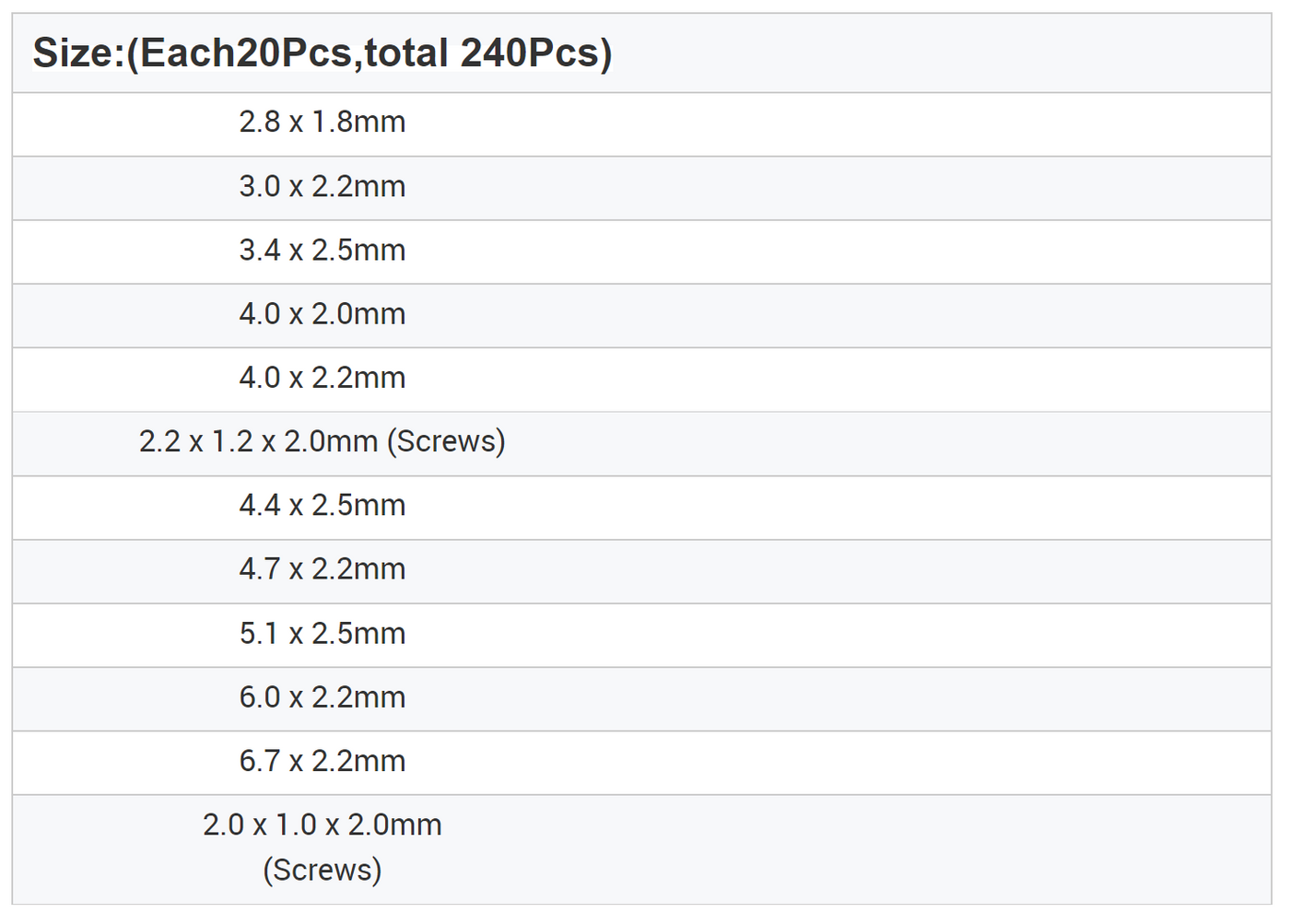The image size is (1290, 924).
Task: Click the 3.0 x 2.2mm size text
Action: click(x=322, y=187)
